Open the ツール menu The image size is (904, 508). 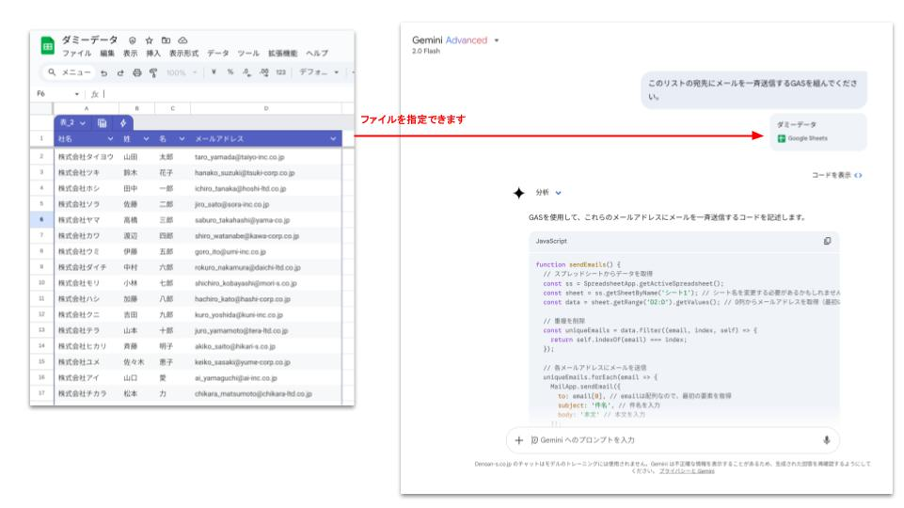(x=248, y=54)
